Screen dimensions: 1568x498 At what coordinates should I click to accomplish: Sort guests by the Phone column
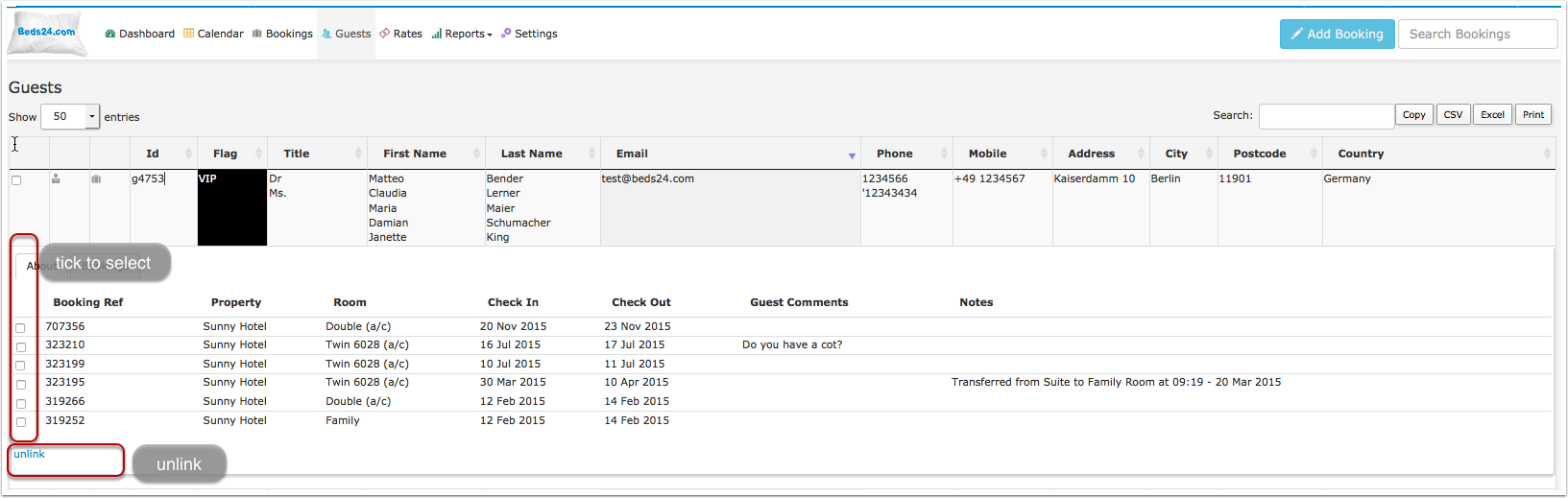[906, 154]
